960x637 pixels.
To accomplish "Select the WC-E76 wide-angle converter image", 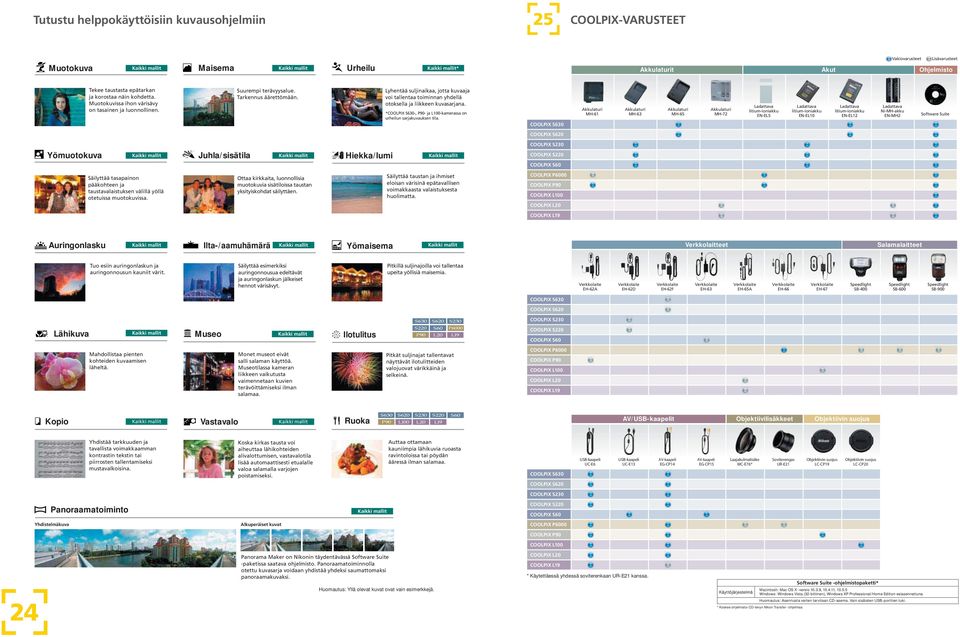I will point(745,441).
